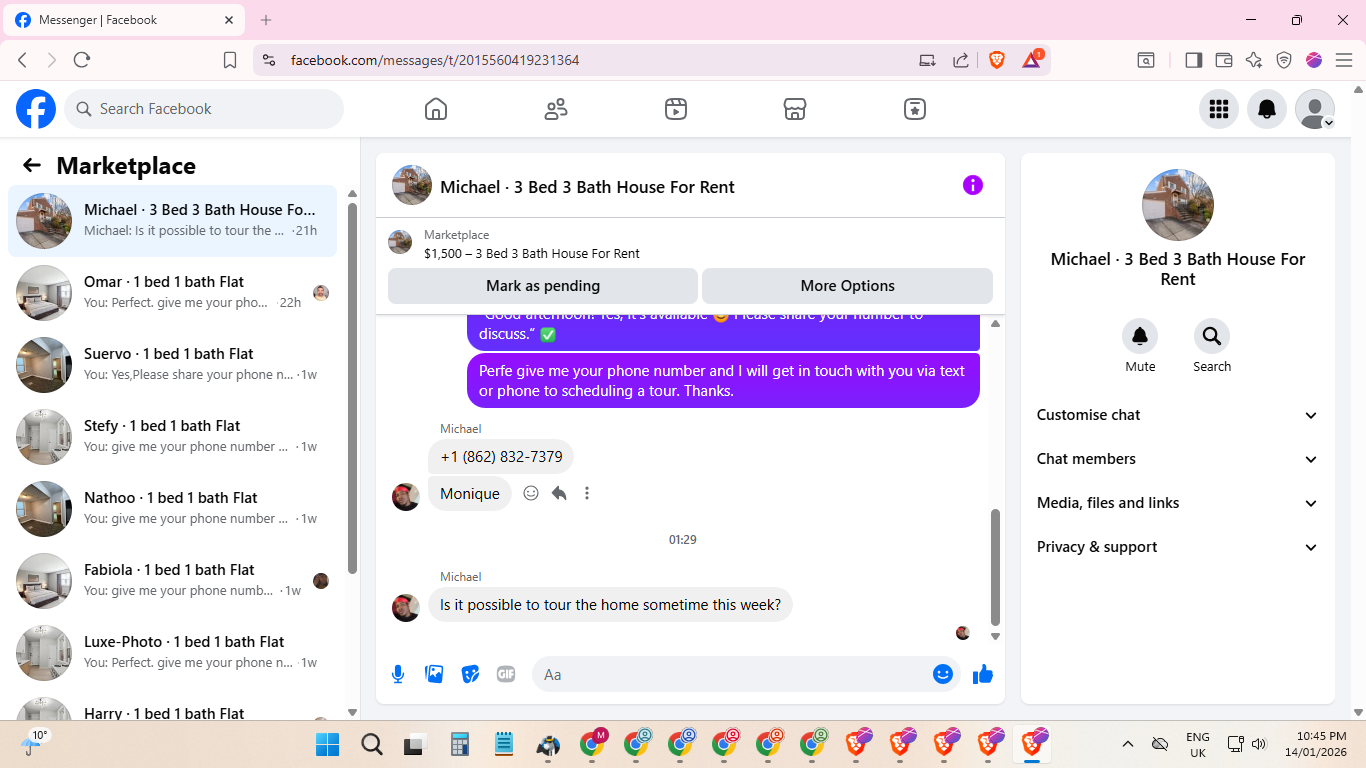Open the notifications bell
Viewport: 1366px width, 768px height.
[1267, 109]
